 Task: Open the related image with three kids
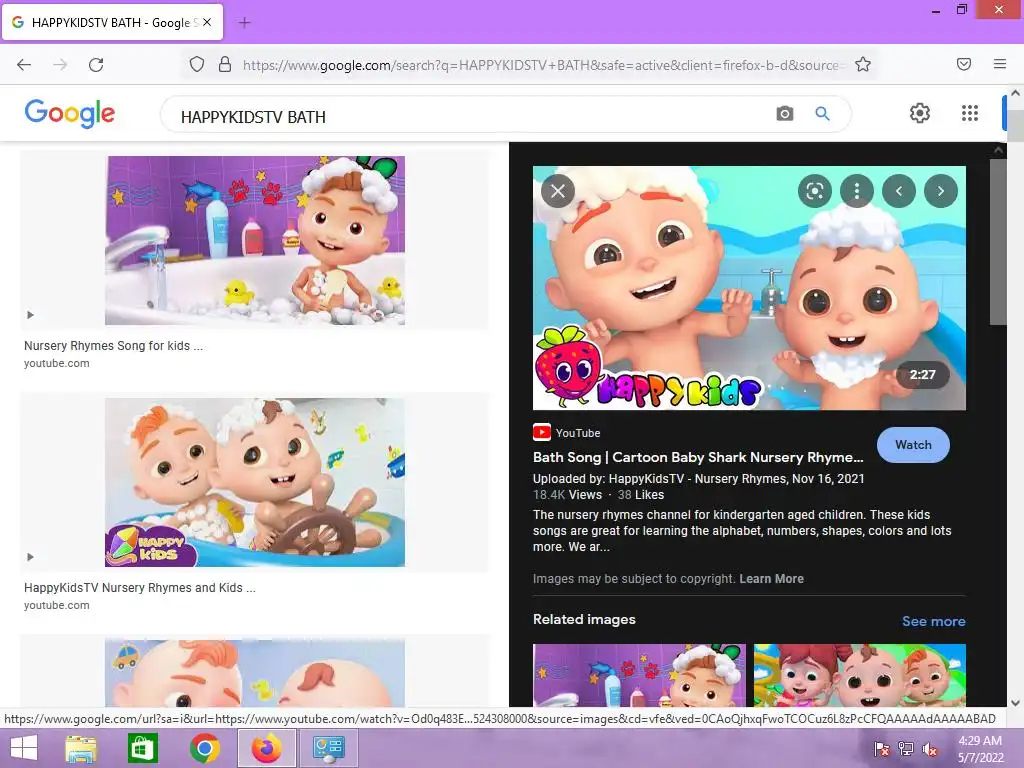tap(859, 675)
